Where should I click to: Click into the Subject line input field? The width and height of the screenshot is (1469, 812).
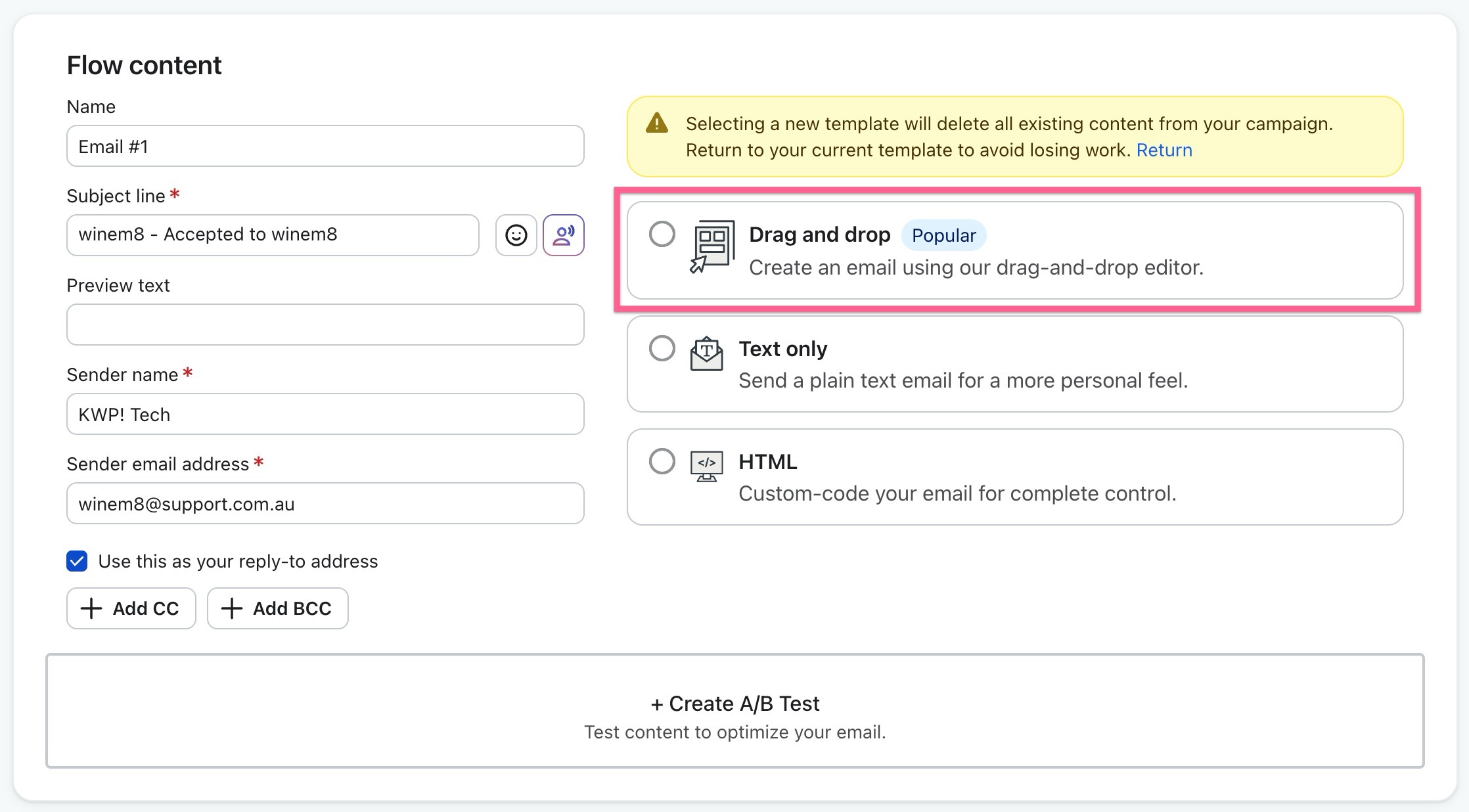273,235
